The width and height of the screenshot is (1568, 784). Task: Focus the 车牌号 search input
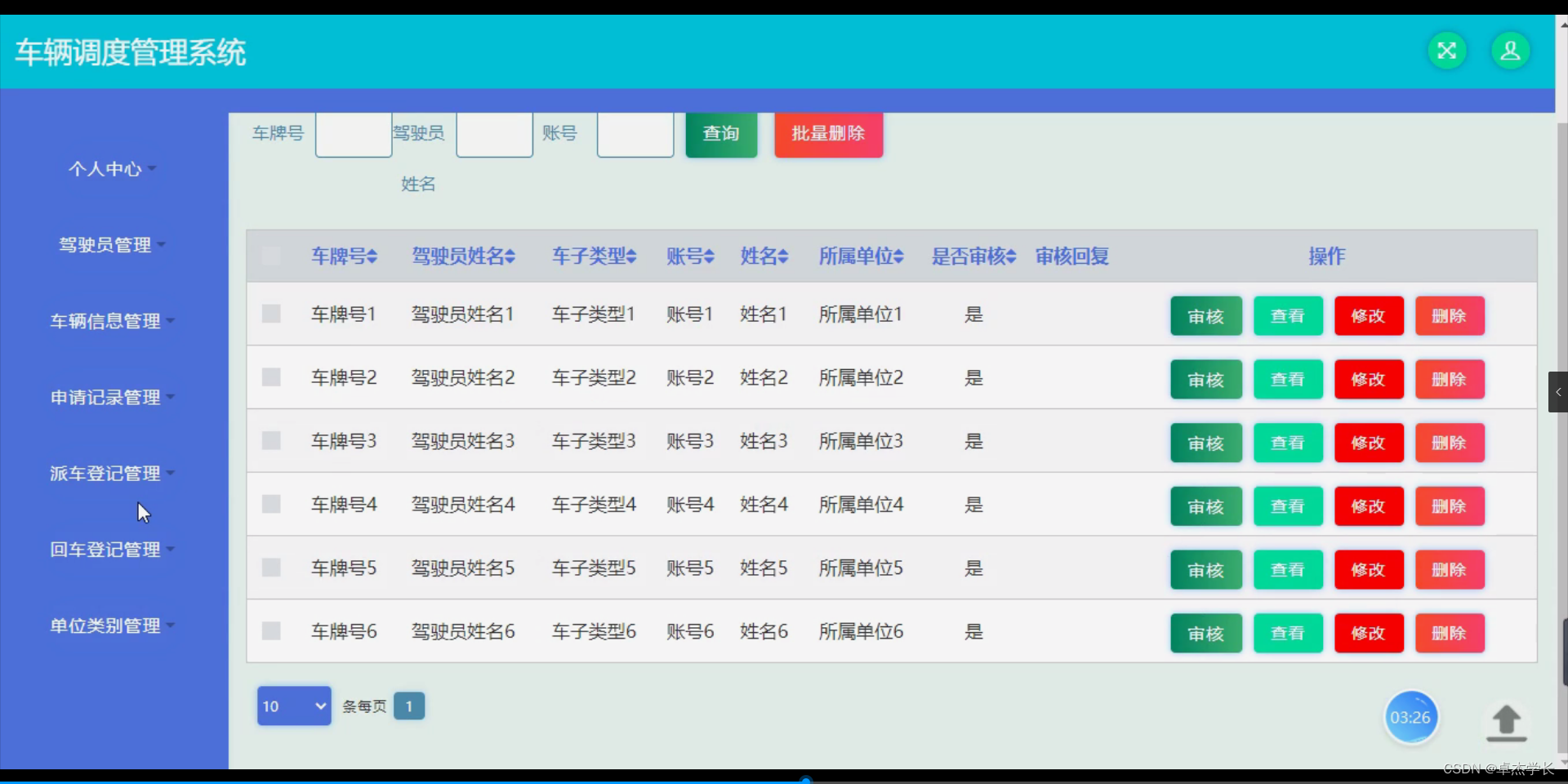click(354, 135)
